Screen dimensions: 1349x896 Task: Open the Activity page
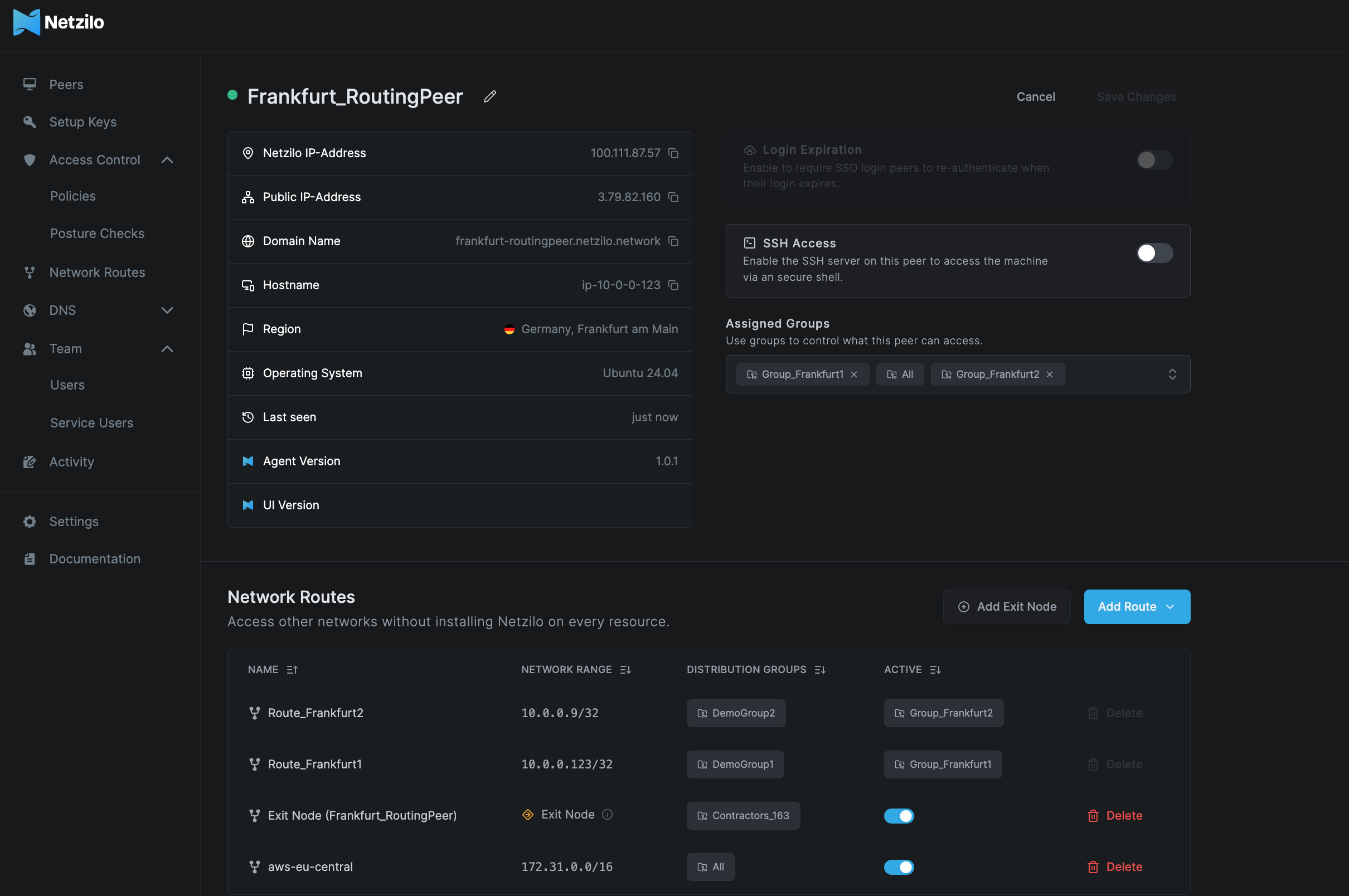tap(71, 462)
